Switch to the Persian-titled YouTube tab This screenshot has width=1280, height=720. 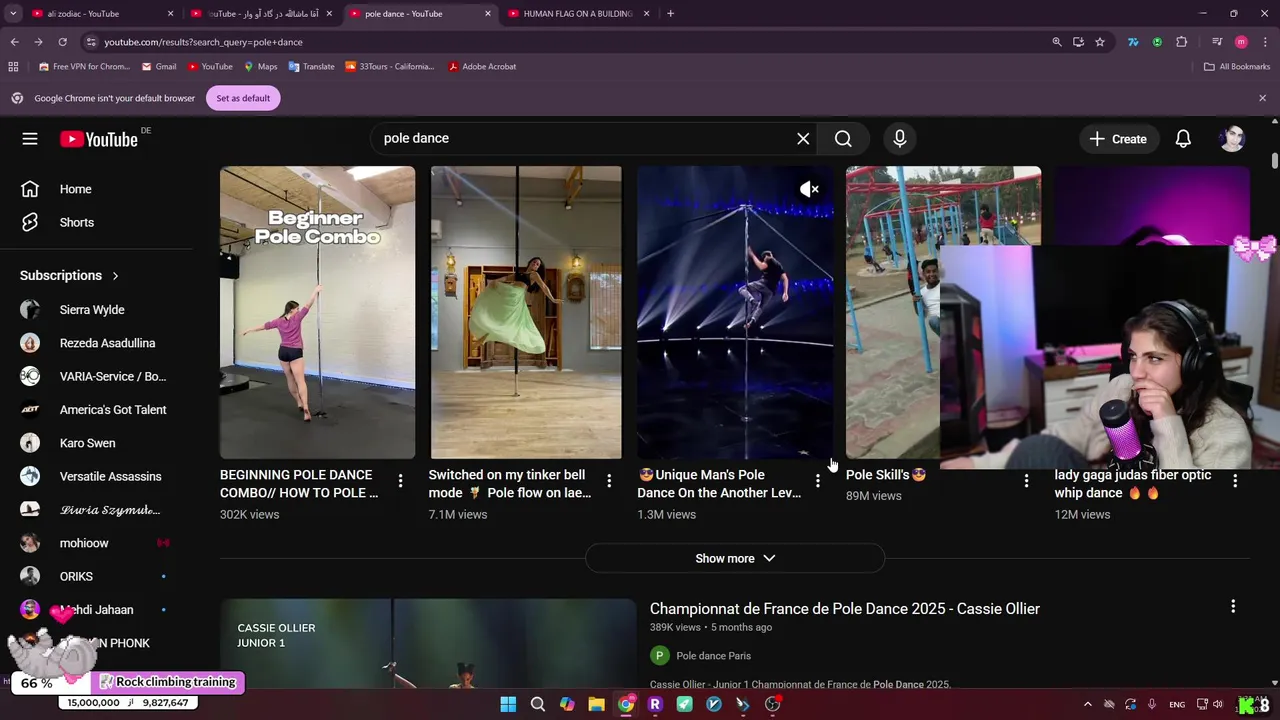(262, 14)
